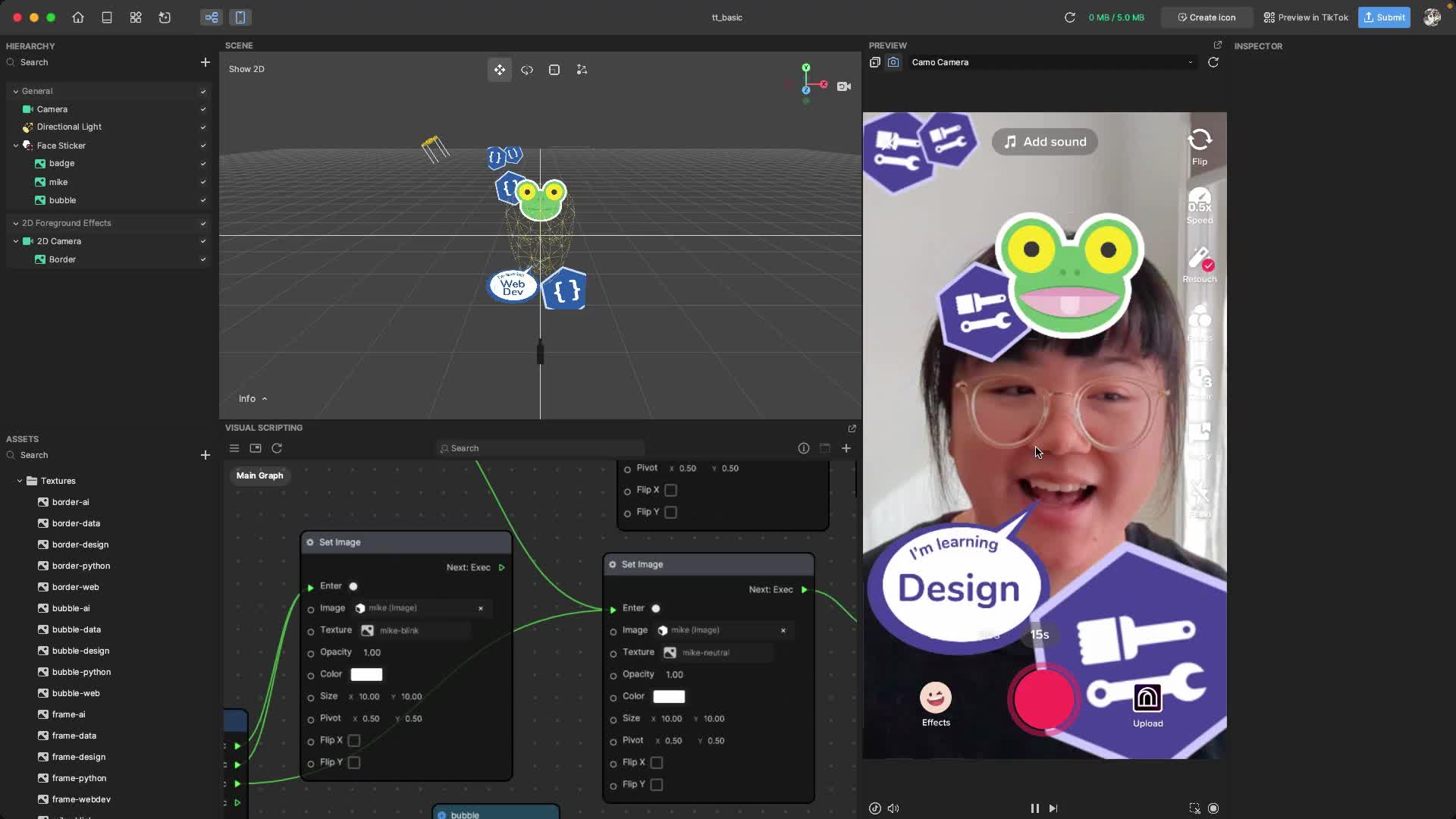Click the refresh icon beside memory usage
This screenshot has height=819, width=1456.
tap(1070, 17)
